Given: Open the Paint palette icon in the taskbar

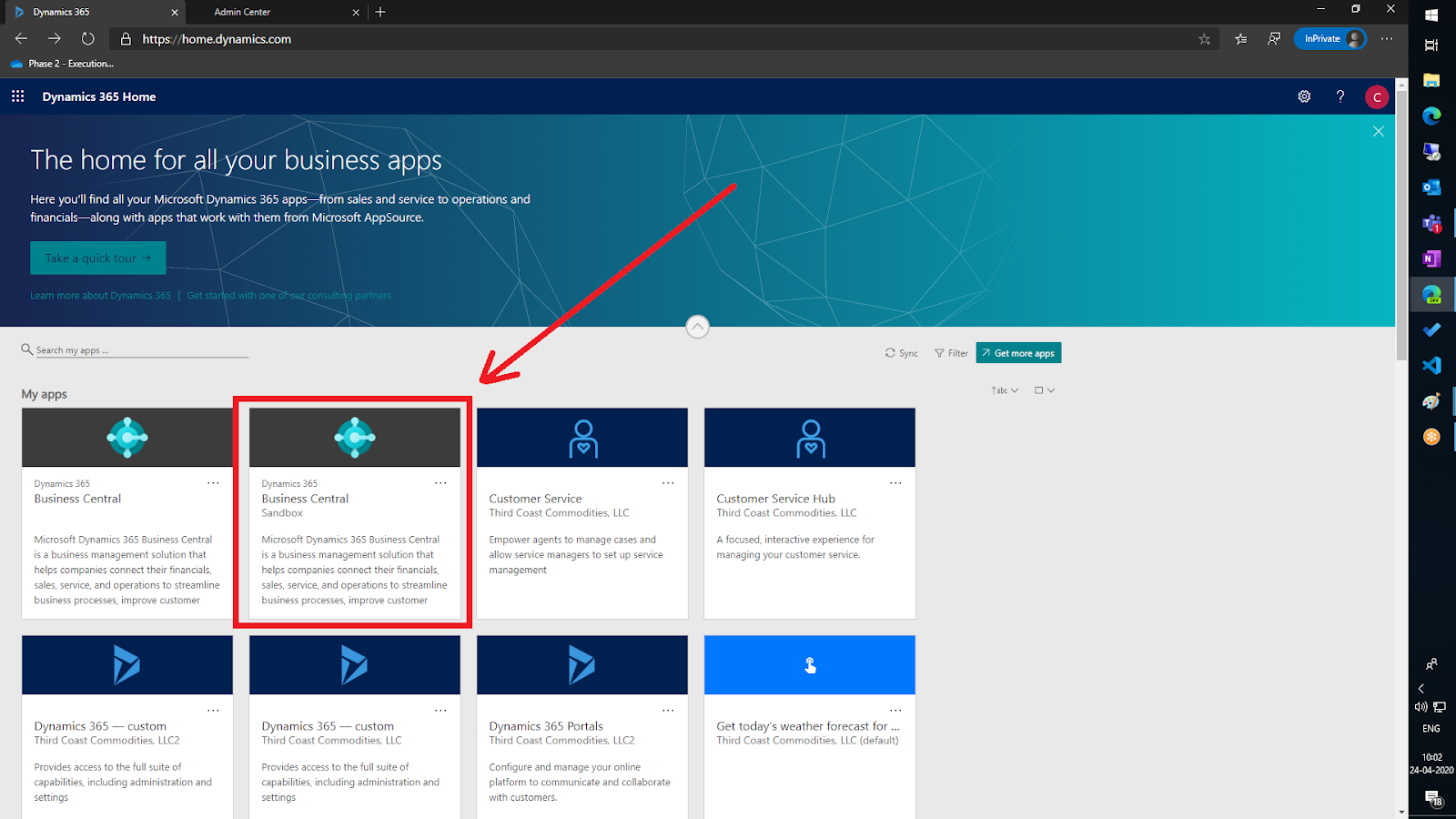Looking at the screenshot, I should (1431, 401).
